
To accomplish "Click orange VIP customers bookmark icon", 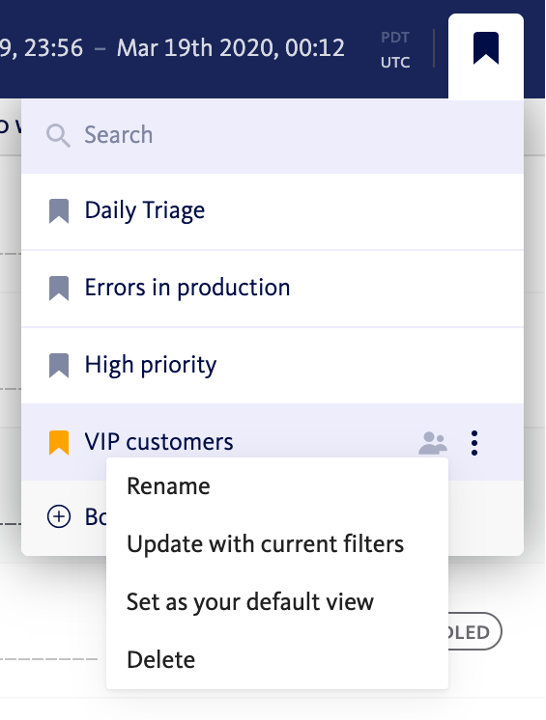I will point(59,443).
